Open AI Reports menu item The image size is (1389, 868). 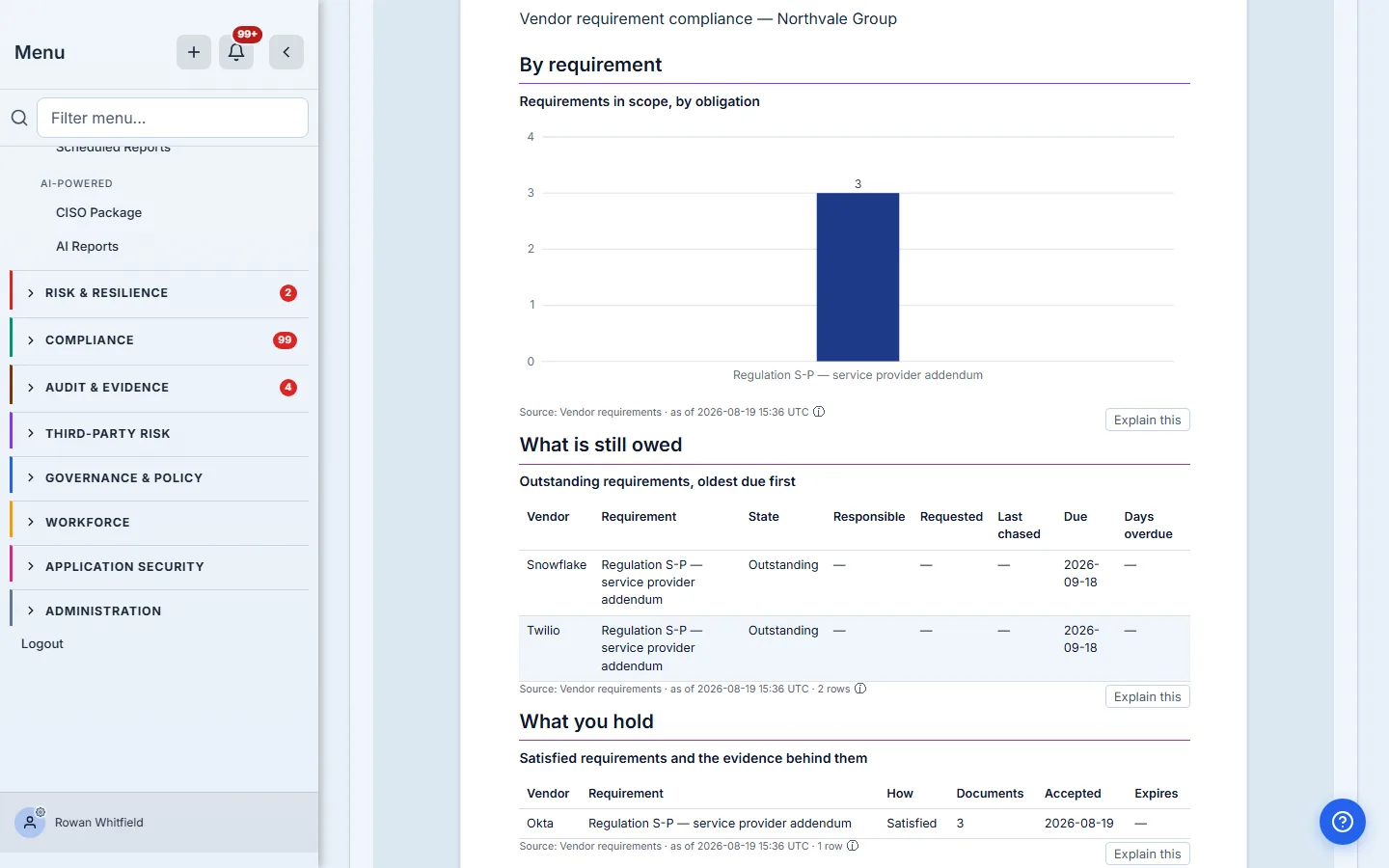click(x=87, y=246)
